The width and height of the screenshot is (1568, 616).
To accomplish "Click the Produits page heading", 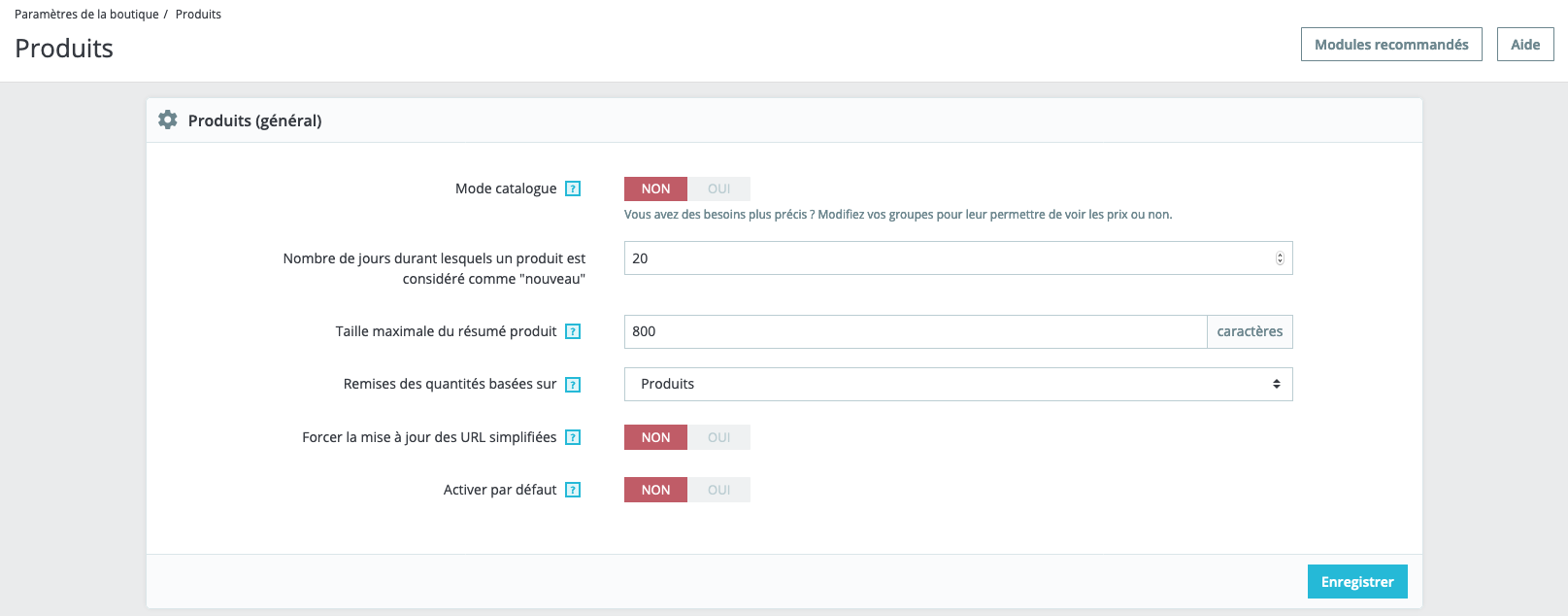I will tap(64, 49).
